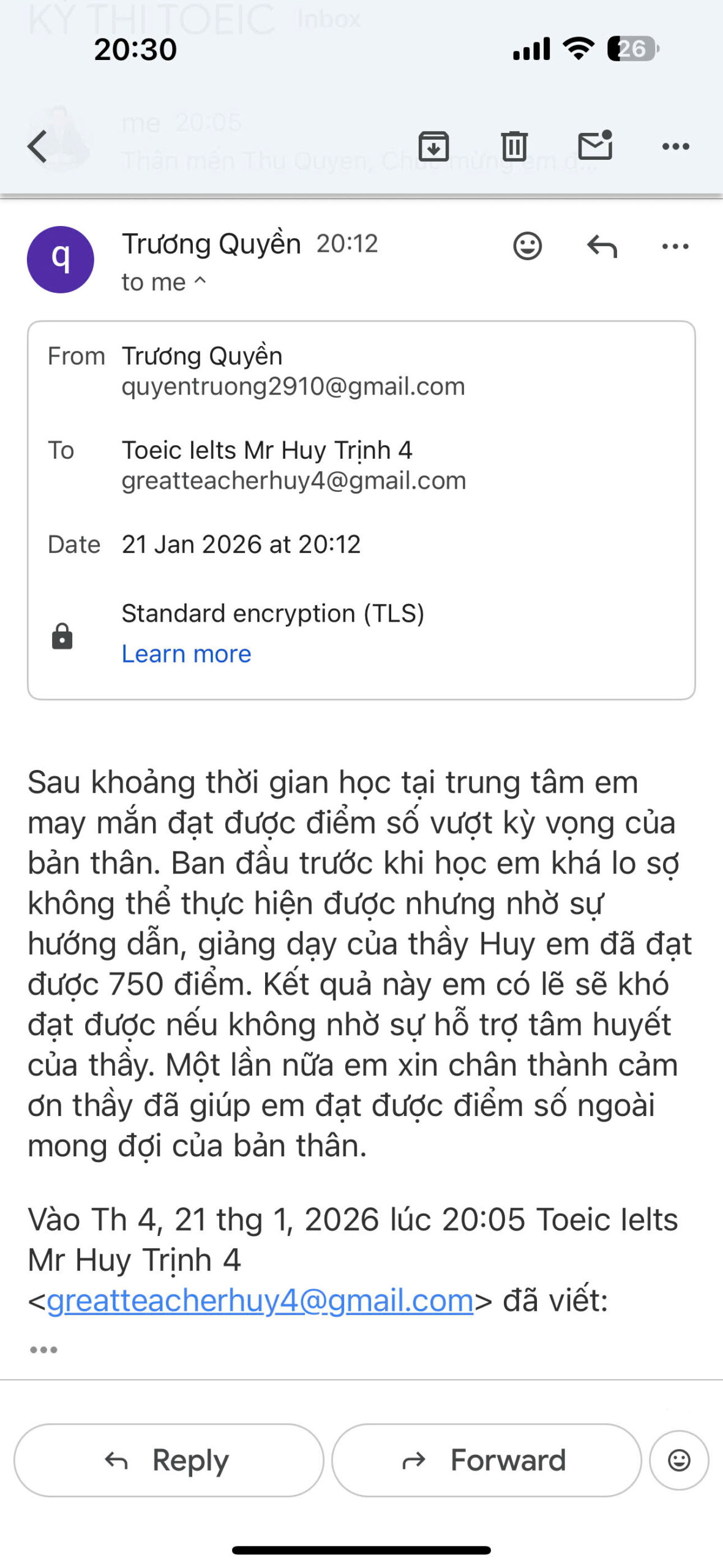
Task: Tap the purple sender avatar
Action: [x=61, y=260]
